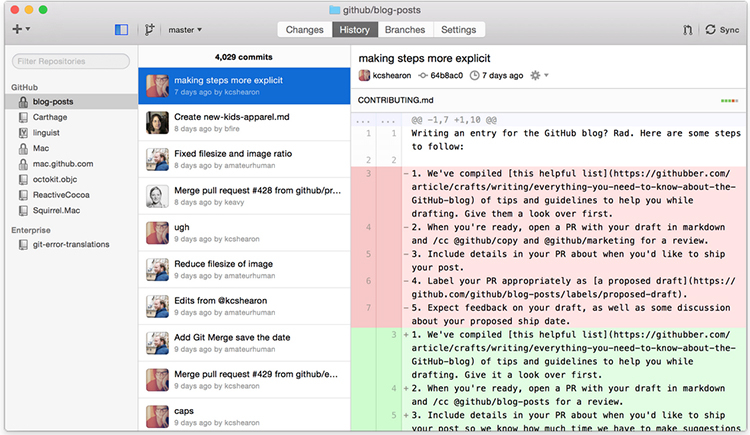Click the commit hash node icon
750x435 pixels.
pyautogui.click(x=423, y=76)
